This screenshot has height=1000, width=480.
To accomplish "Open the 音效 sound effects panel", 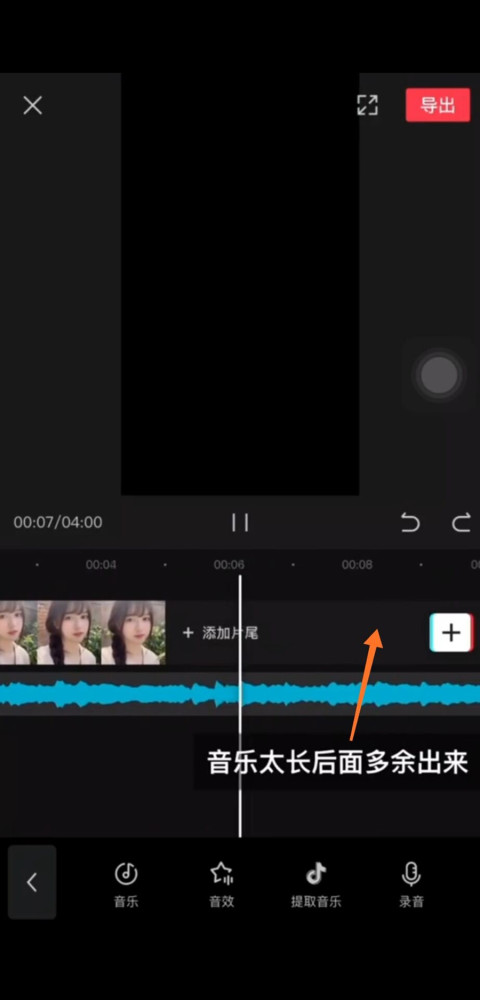I will [221, 885].
